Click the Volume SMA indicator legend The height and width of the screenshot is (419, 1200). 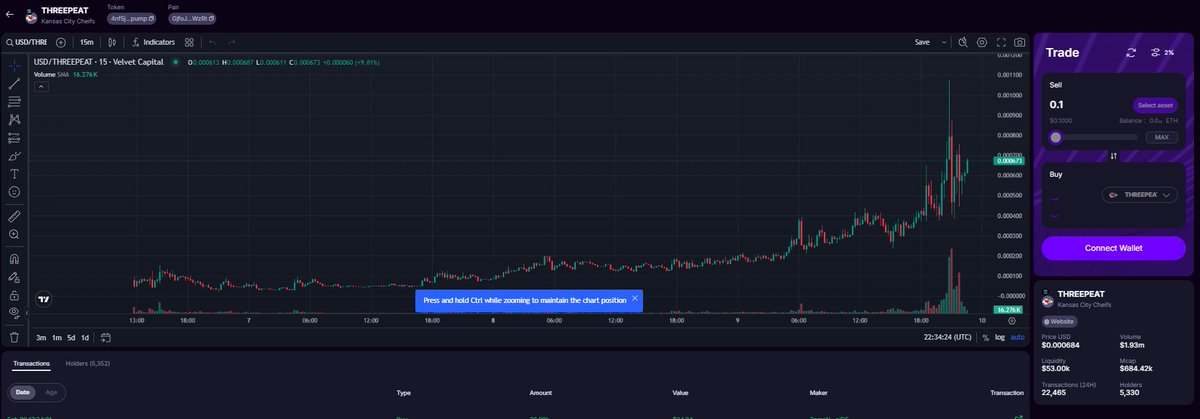65,74
